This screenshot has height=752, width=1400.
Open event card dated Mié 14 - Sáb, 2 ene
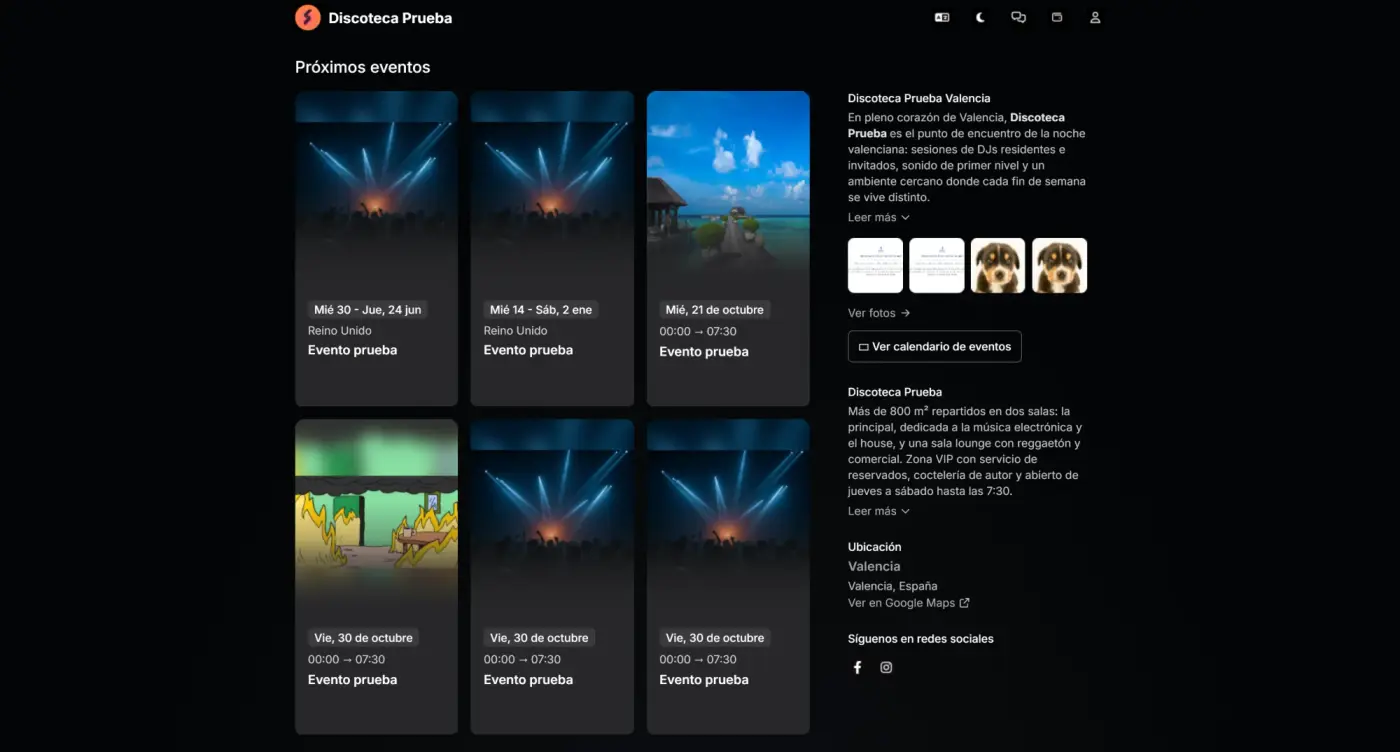point(552,249)
